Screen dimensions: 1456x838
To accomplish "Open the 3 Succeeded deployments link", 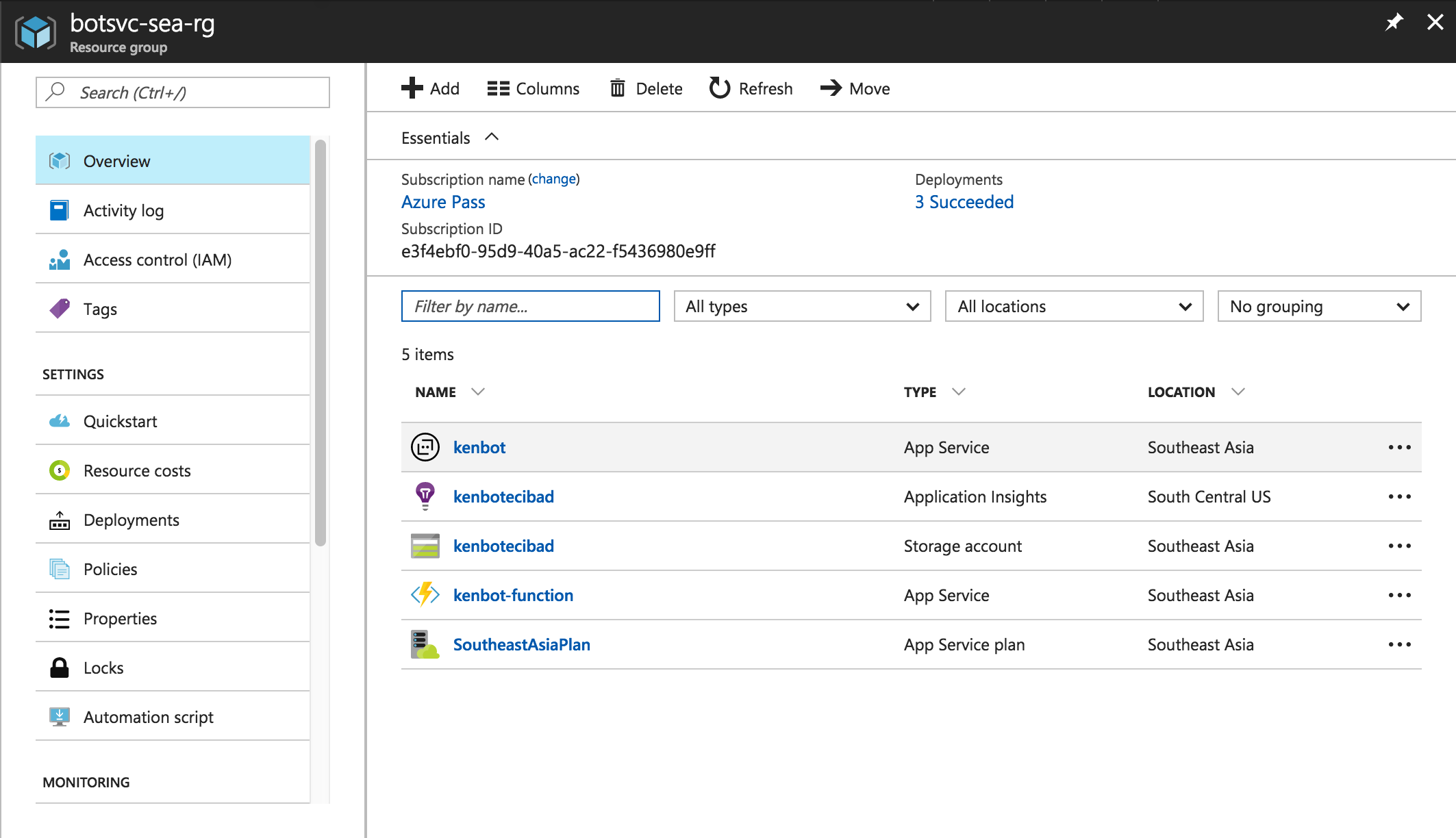I will [964, 202].
